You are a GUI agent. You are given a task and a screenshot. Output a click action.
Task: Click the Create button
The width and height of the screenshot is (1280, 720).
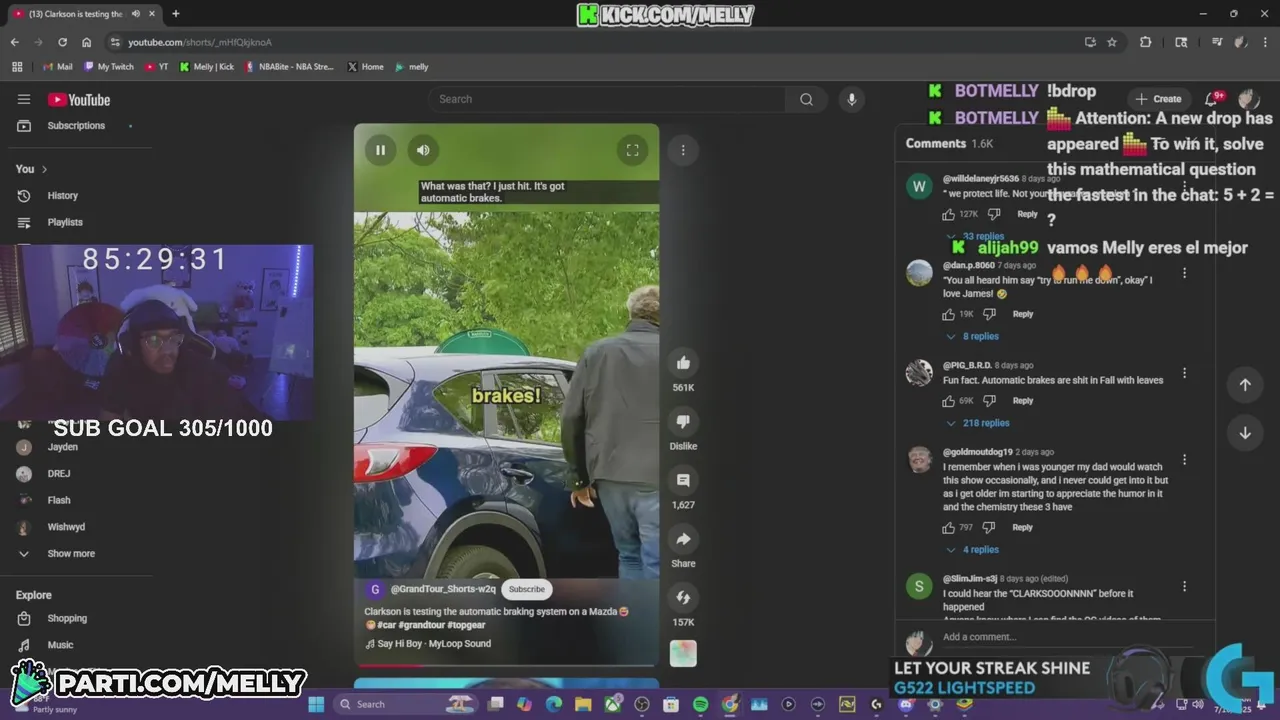pos(1159,99)
